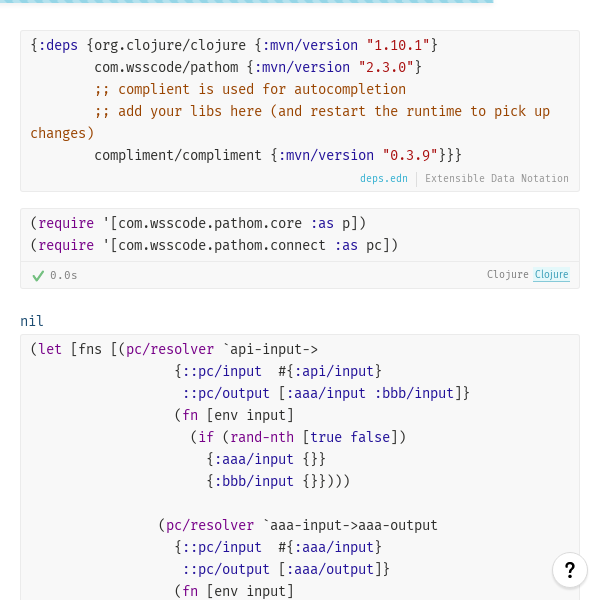The width and height of the screenshot is (600, 600).
Task: Place cursor in pathom.core require line
Action: (198, 223)
